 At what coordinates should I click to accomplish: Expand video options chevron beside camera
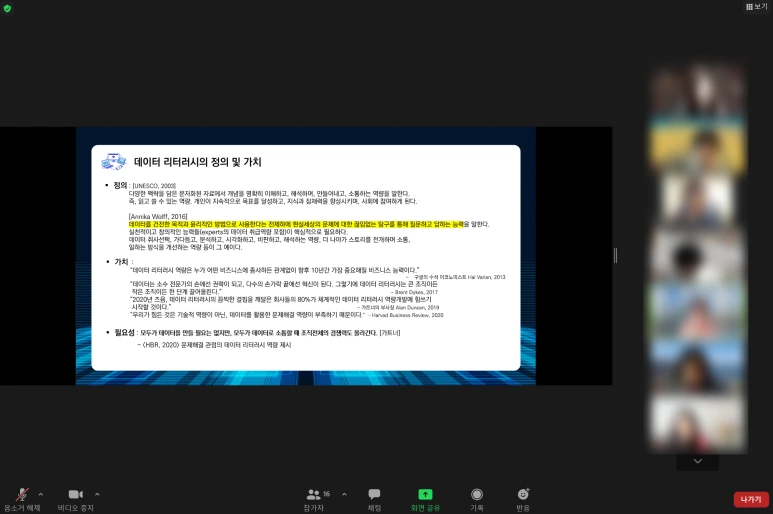click(x=97, y=494)
